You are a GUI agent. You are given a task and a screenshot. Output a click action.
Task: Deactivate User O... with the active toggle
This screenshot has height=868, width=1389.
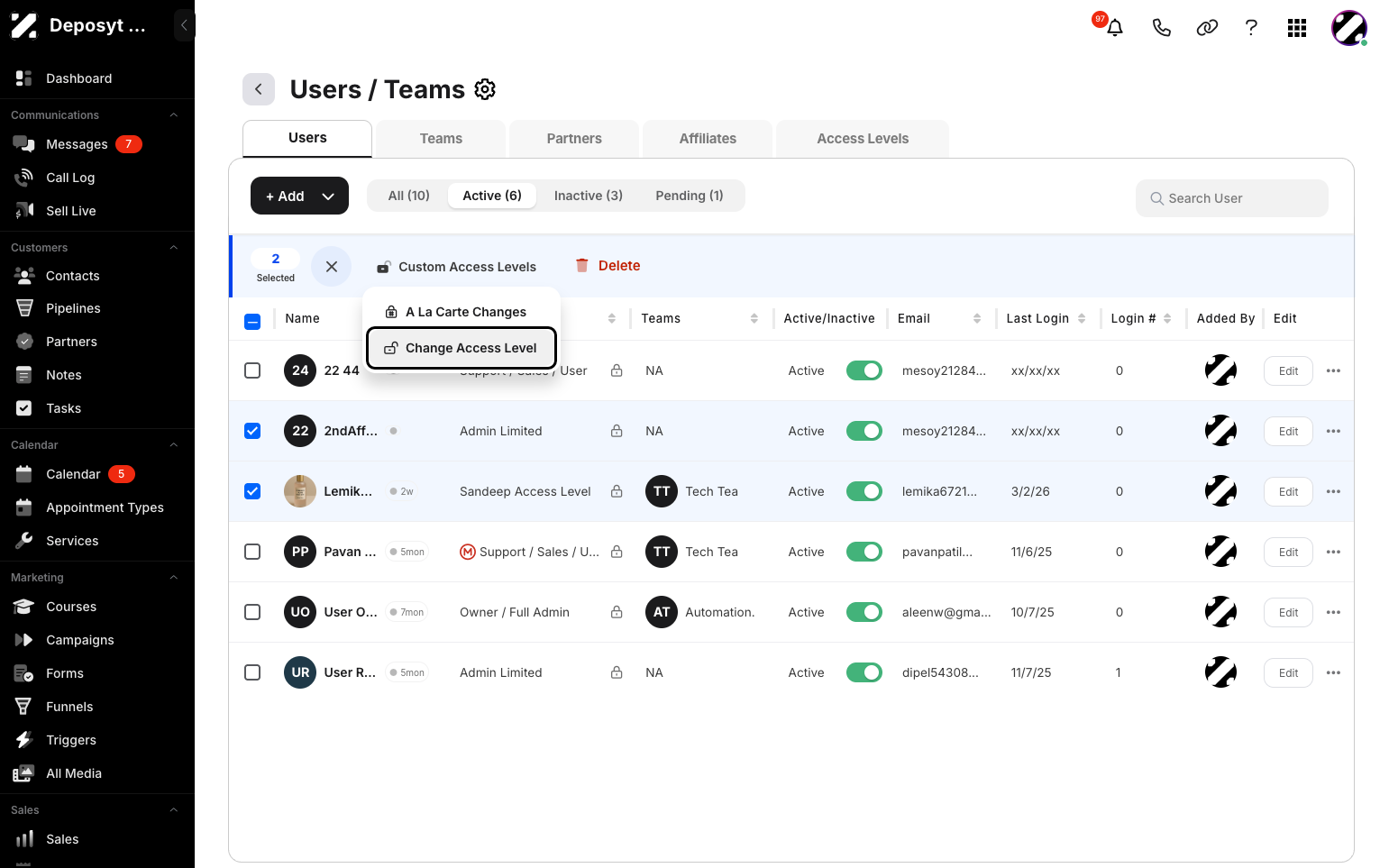coord(864,612)
